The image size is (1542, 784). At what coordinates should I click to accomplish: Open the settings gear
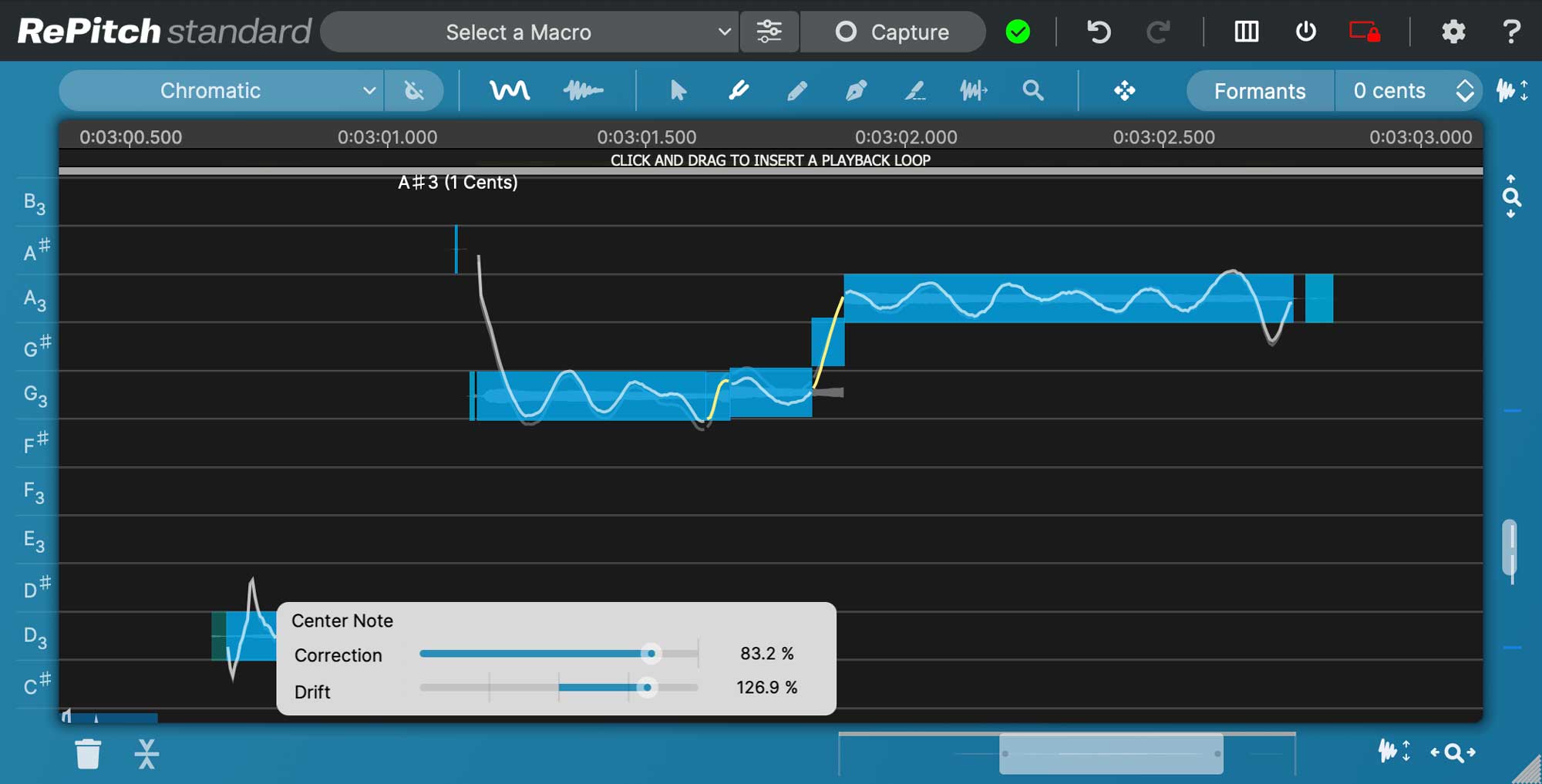click(1453, 32)
